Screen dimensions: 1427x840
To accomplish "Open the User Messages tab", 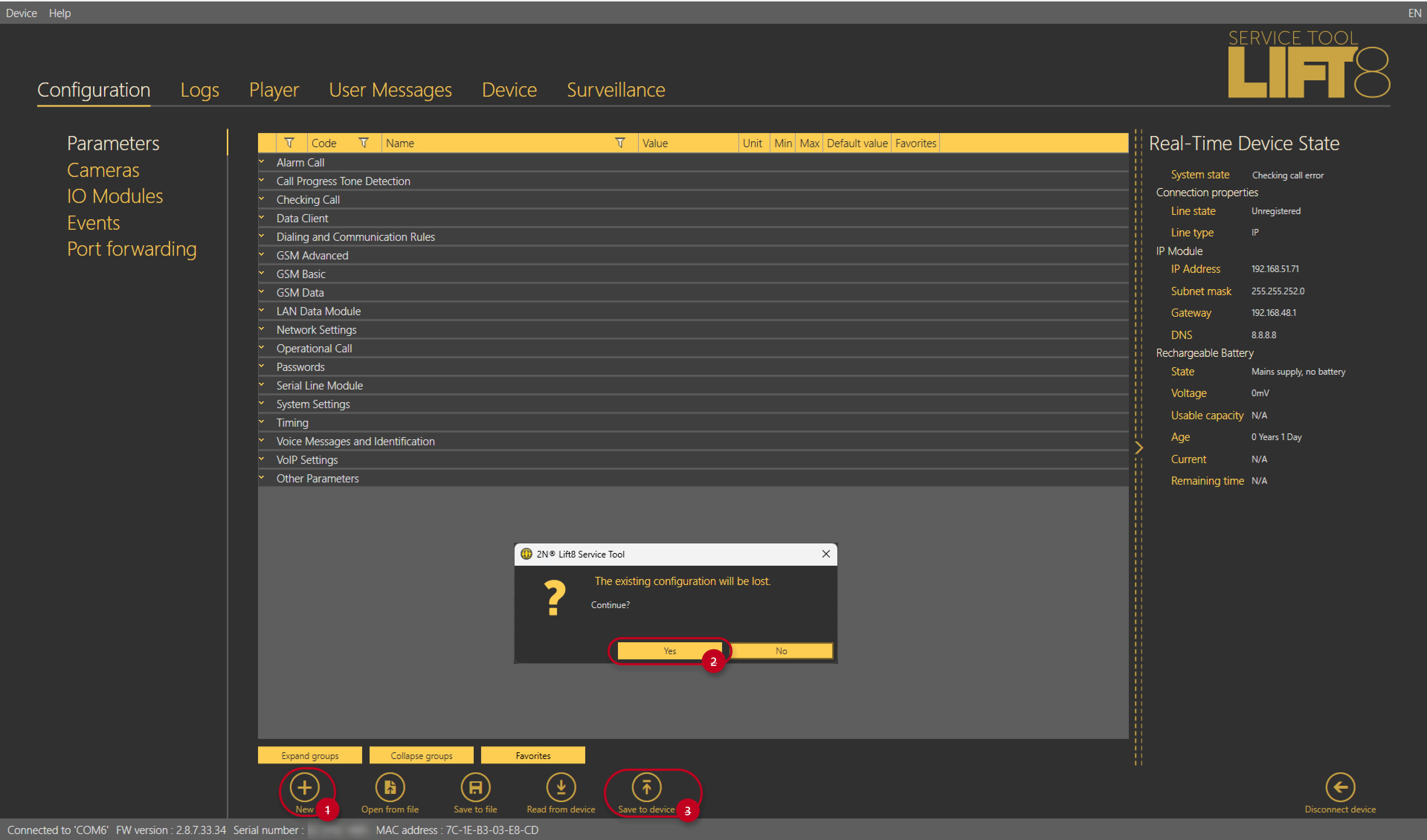I will [x=390, y=90].
